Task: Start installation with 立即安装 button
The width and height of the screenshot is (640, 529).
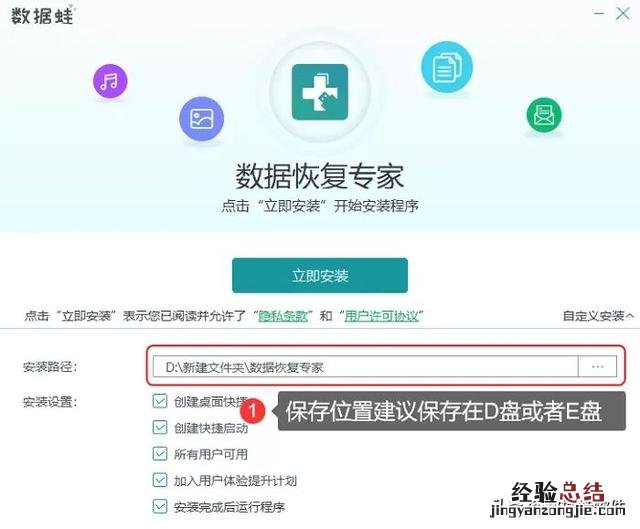Action: 320,276
